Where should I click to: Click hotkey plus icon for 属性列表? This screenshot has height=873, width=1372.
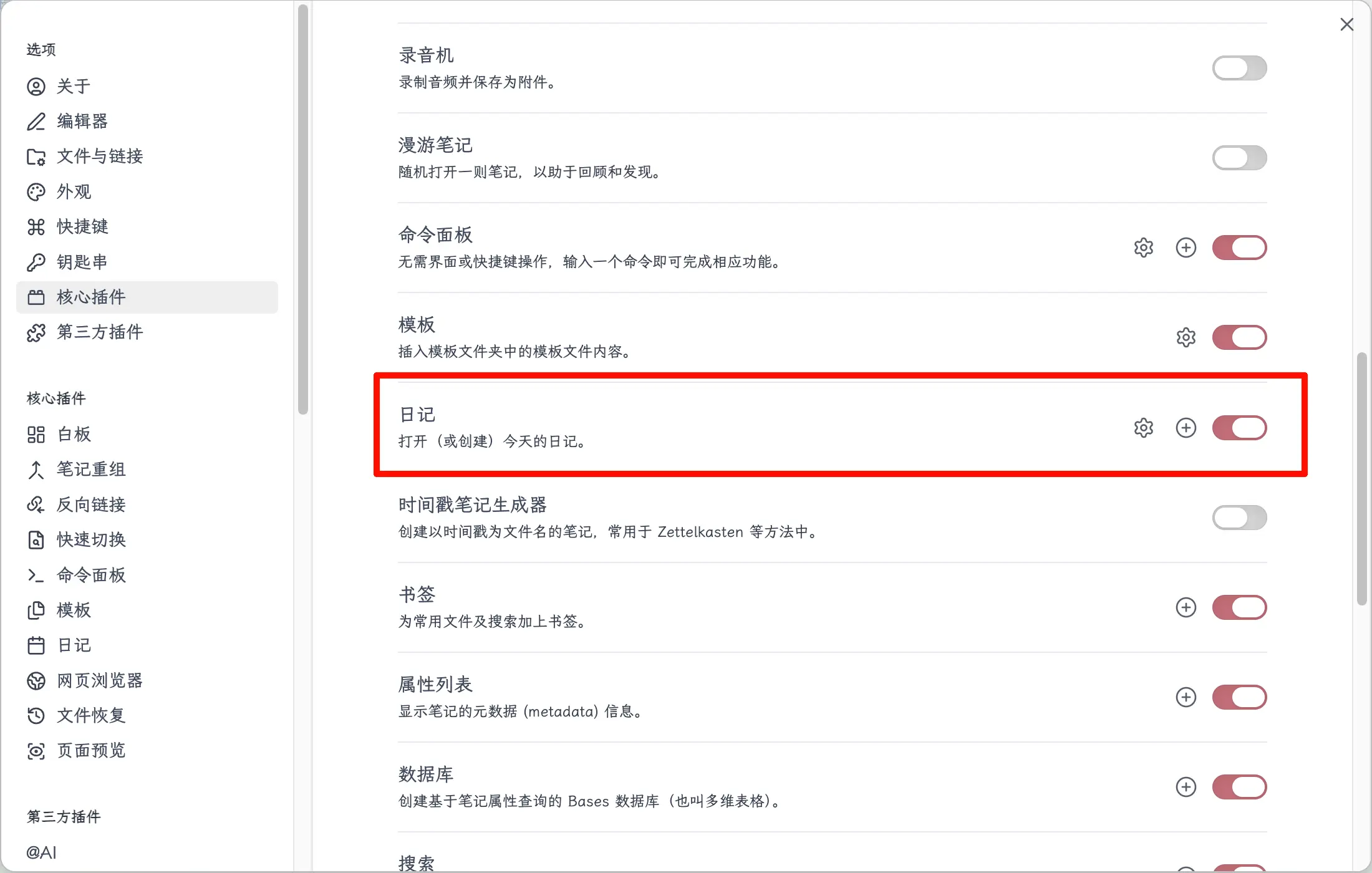1186,697
